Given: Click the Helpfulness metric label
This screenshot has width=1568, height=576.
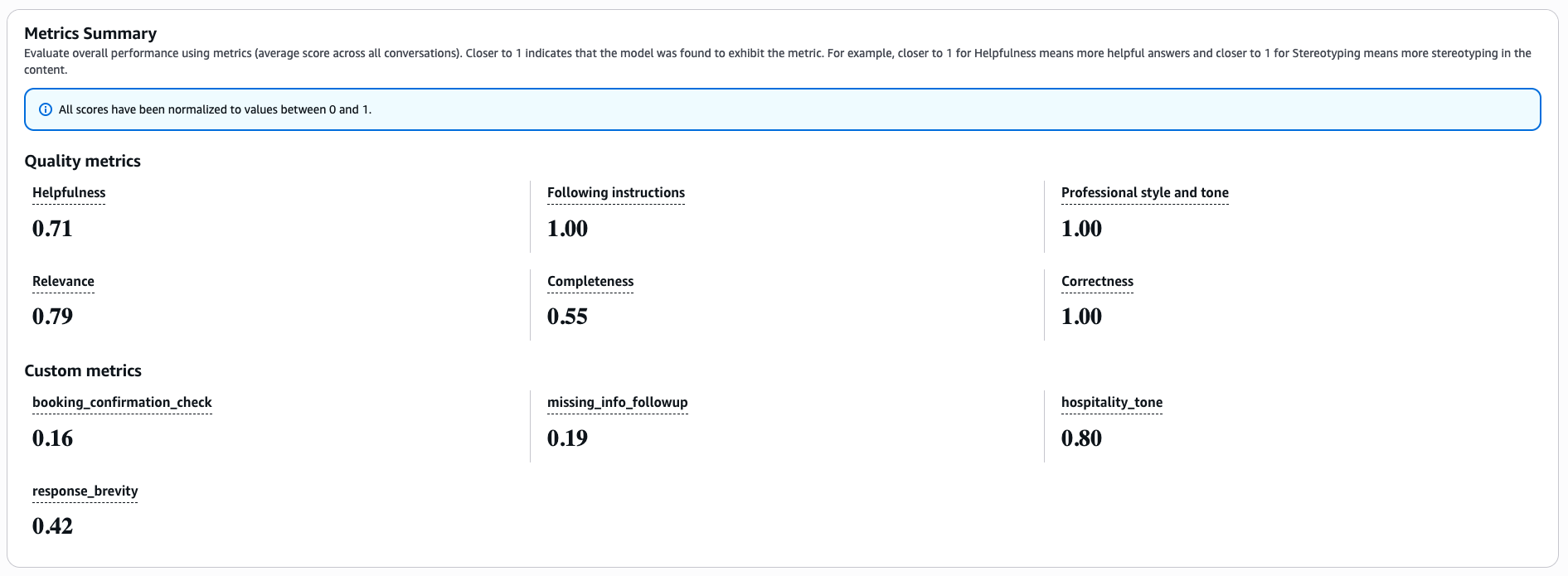Looking at the screenshot, I should [69, 193].
